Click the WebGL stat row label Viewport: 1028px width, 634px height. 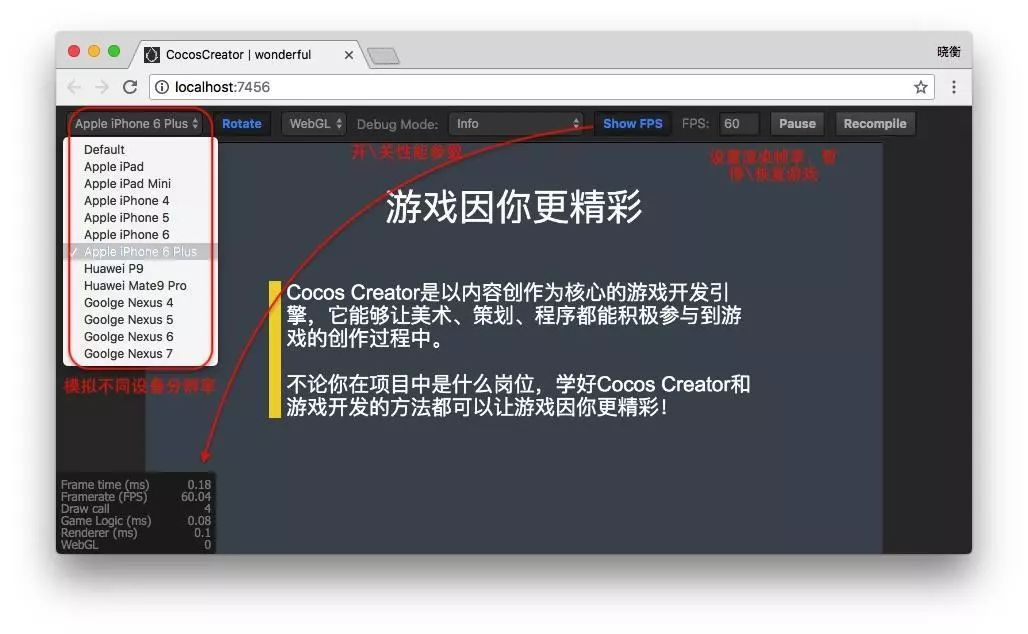click(x=79, y=544)
